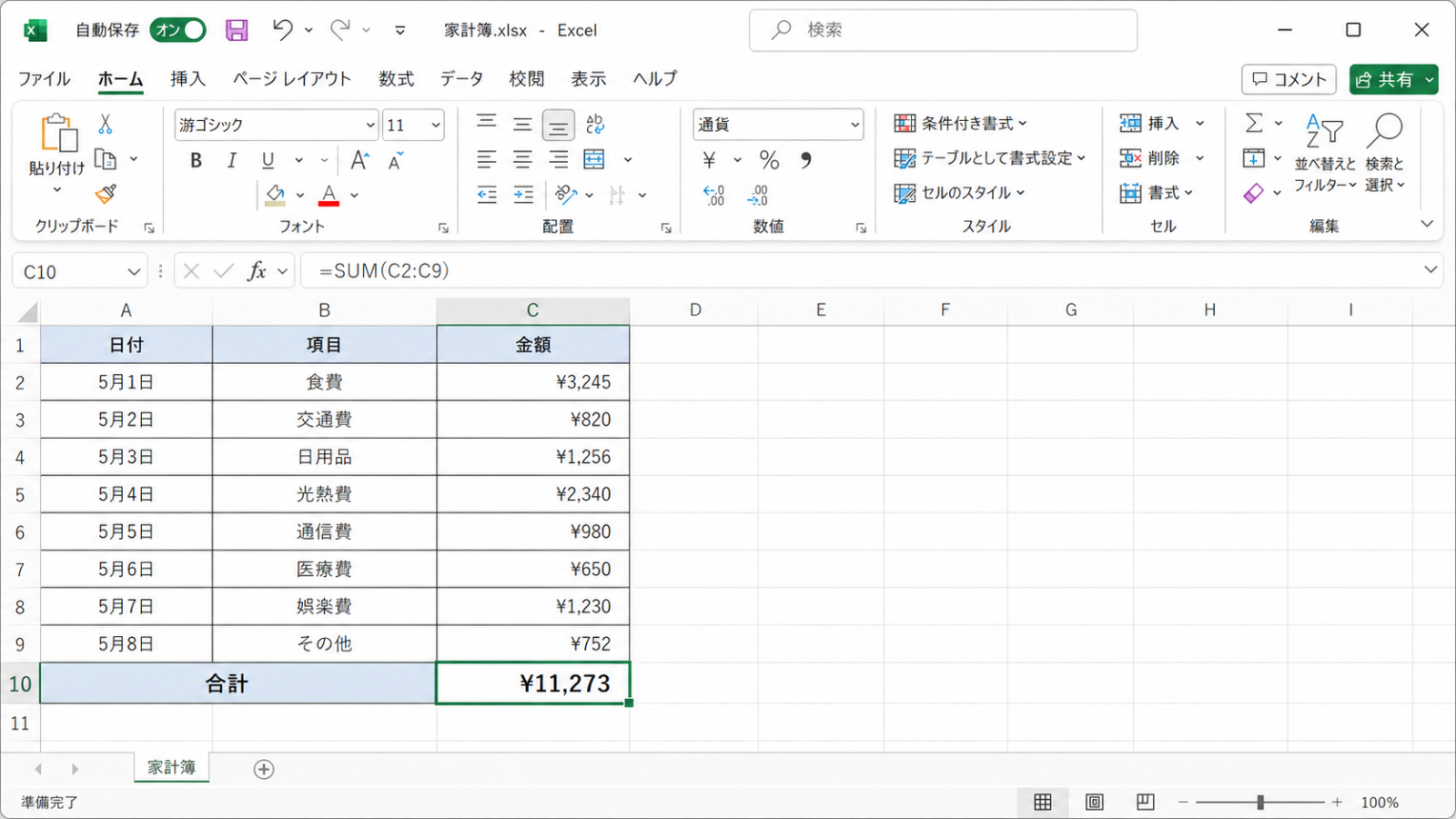Viewport: 1456px width, 819px height.
Task: Switch to Page Layout view
Action: click(1094, 802)
